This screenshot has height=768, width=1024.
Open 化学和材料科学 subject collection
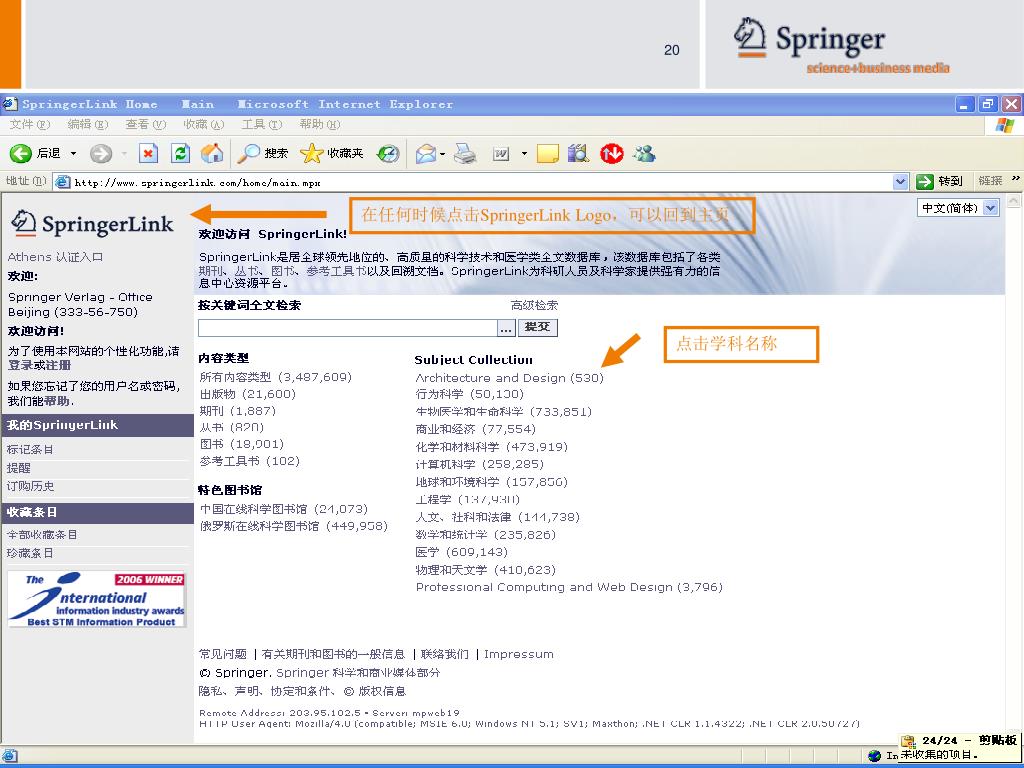pos(492,447)
